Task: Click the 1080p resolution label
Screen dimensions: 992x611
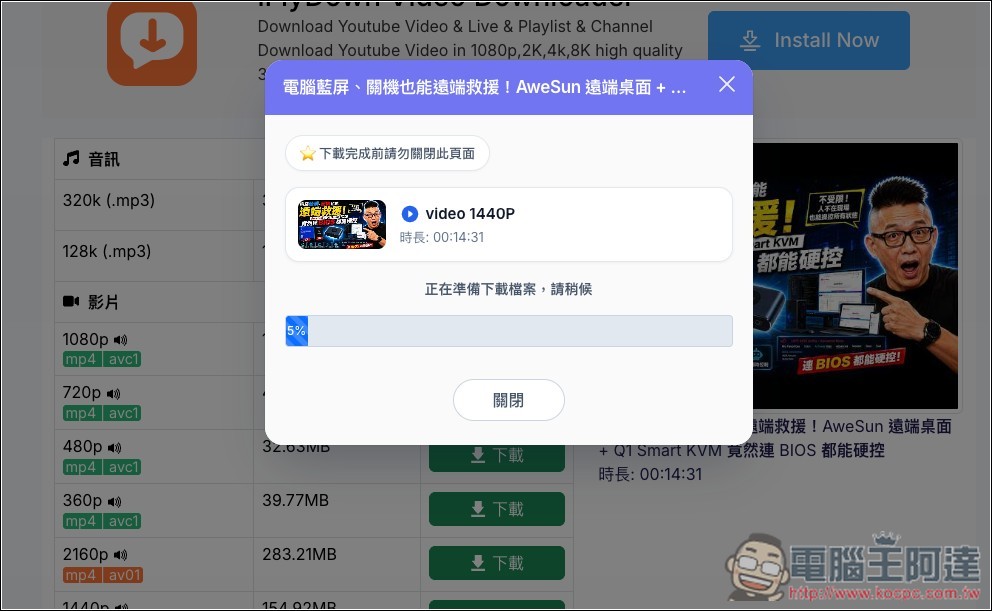Action: click(x=85, y=340)
